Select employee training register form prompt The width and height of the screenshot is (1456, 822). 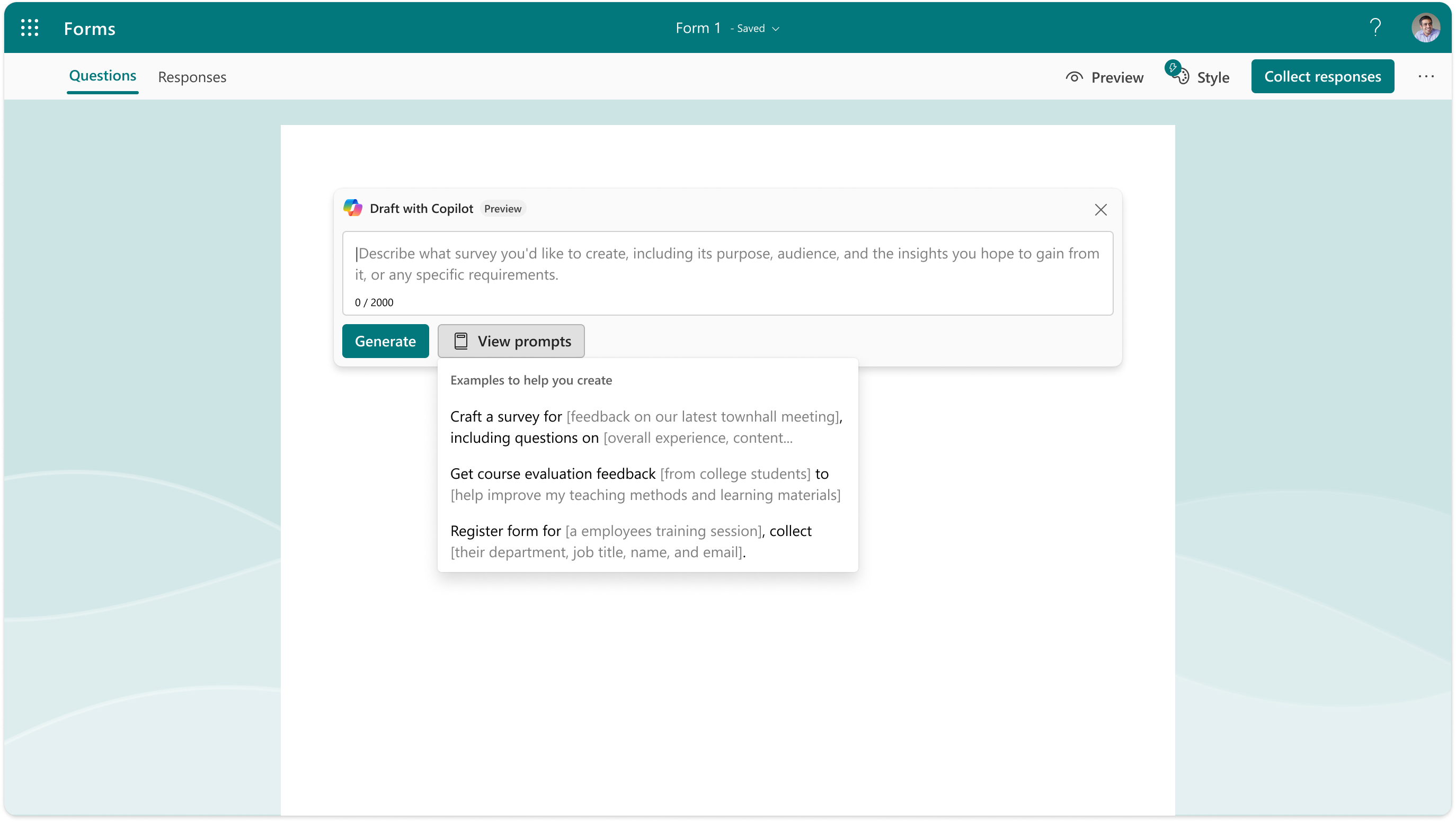coord(648,541)
